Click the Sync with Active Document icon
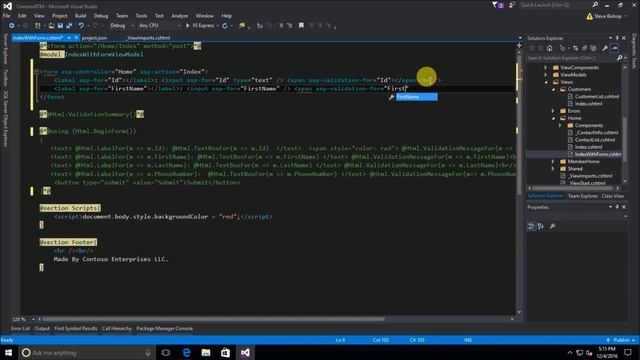 (576, 48)
